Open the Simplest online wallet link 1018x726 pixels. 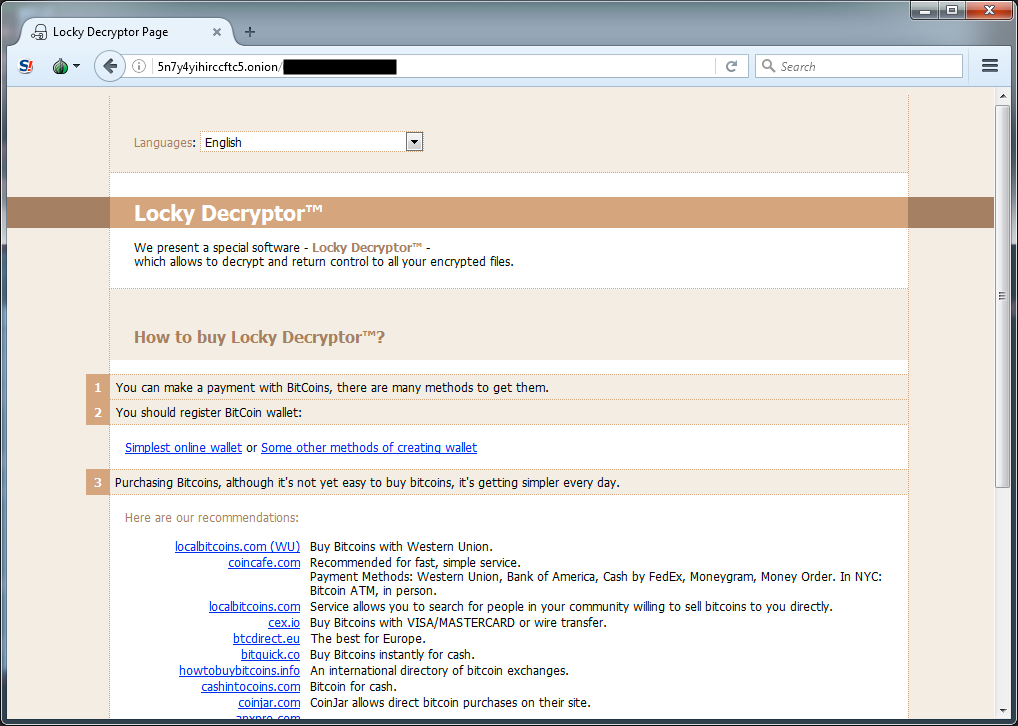(183, 448)
